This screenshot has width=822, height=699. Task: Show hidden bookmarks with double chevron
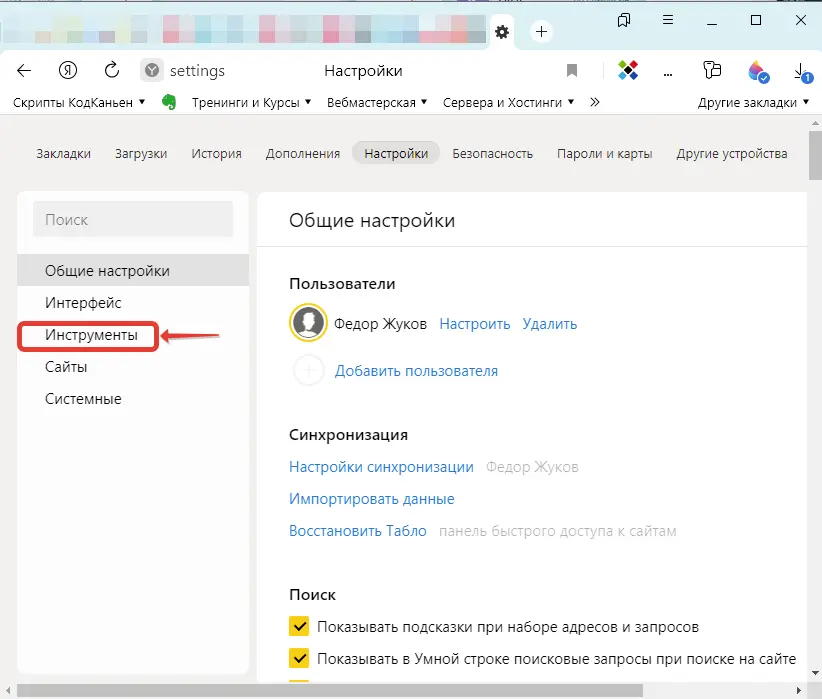[595, 102]
